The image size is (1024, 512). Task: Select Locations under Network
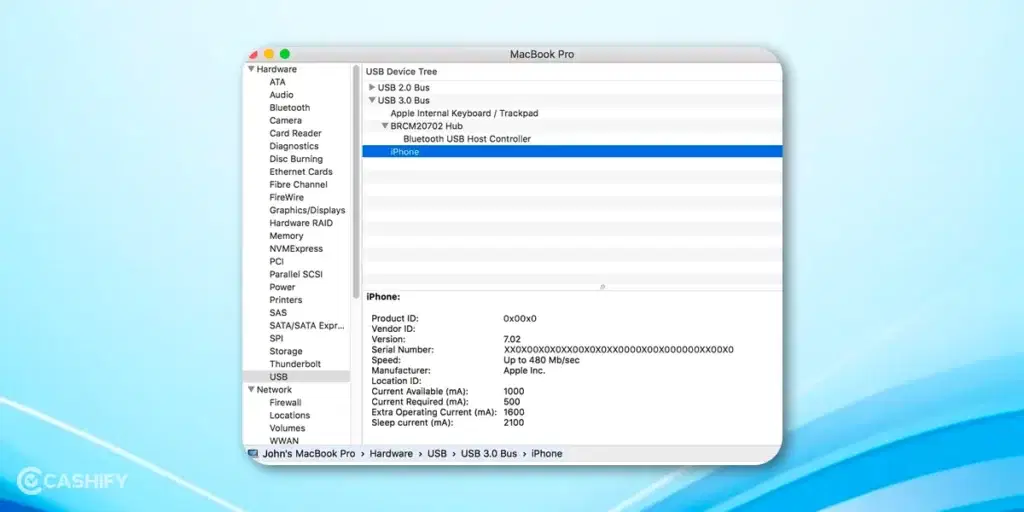pyautogui.click(x=290, y=415)
